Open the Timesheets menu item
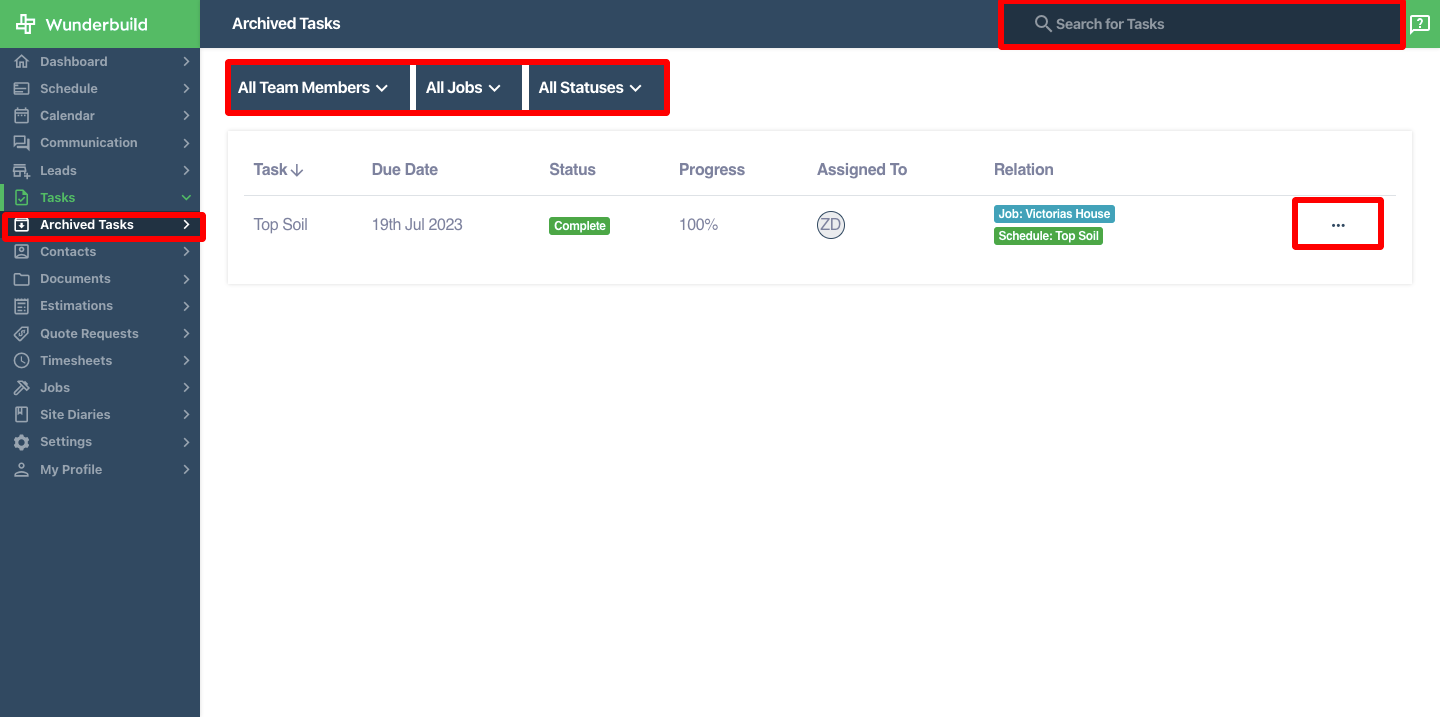This screenshot has width=1440, height=717. [100, 361]
